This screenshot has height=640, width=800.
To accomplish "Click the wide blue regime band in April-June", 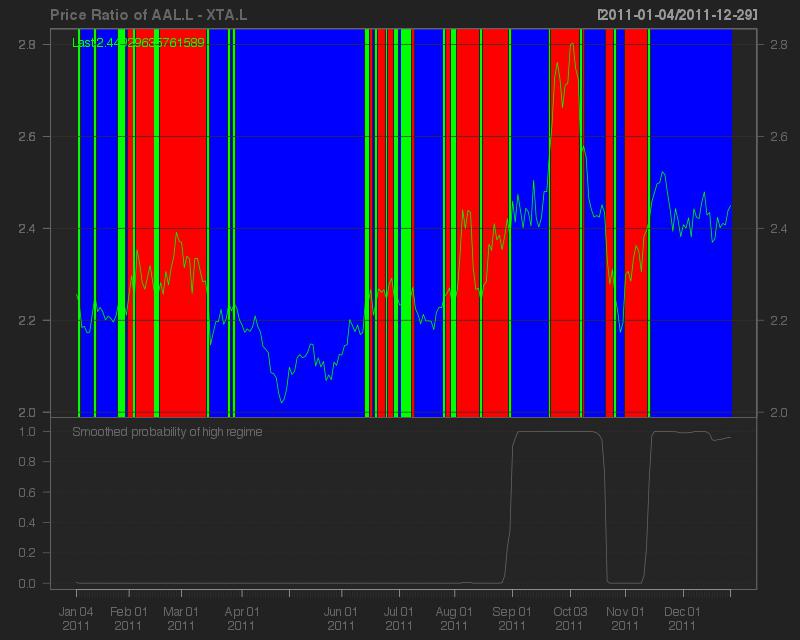I will tap(300, 223).
